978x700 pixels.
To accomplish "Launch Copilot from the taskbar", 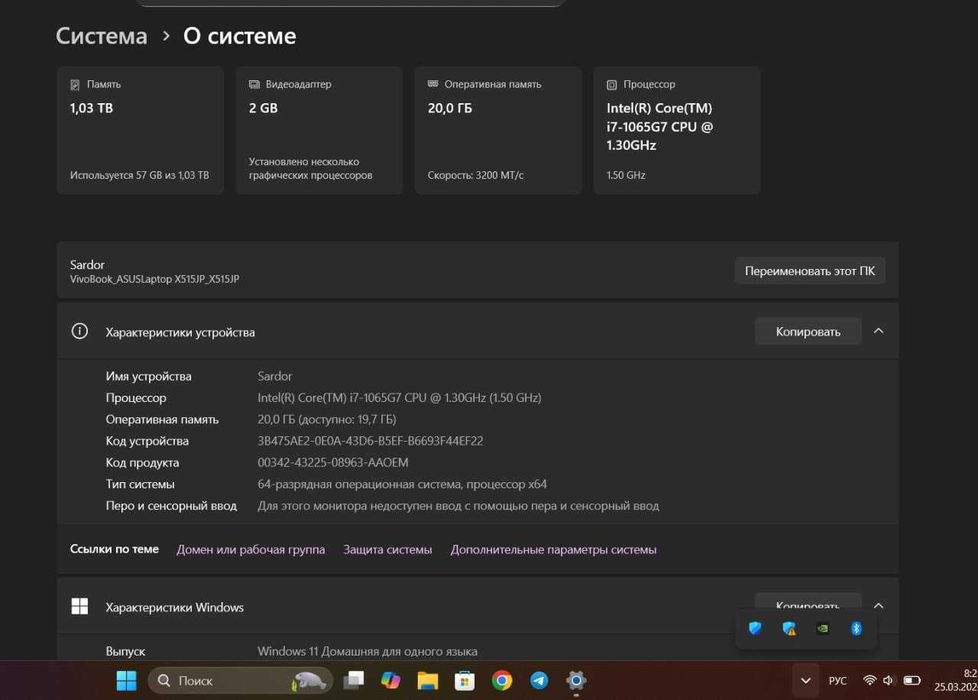I will [390, 680].
